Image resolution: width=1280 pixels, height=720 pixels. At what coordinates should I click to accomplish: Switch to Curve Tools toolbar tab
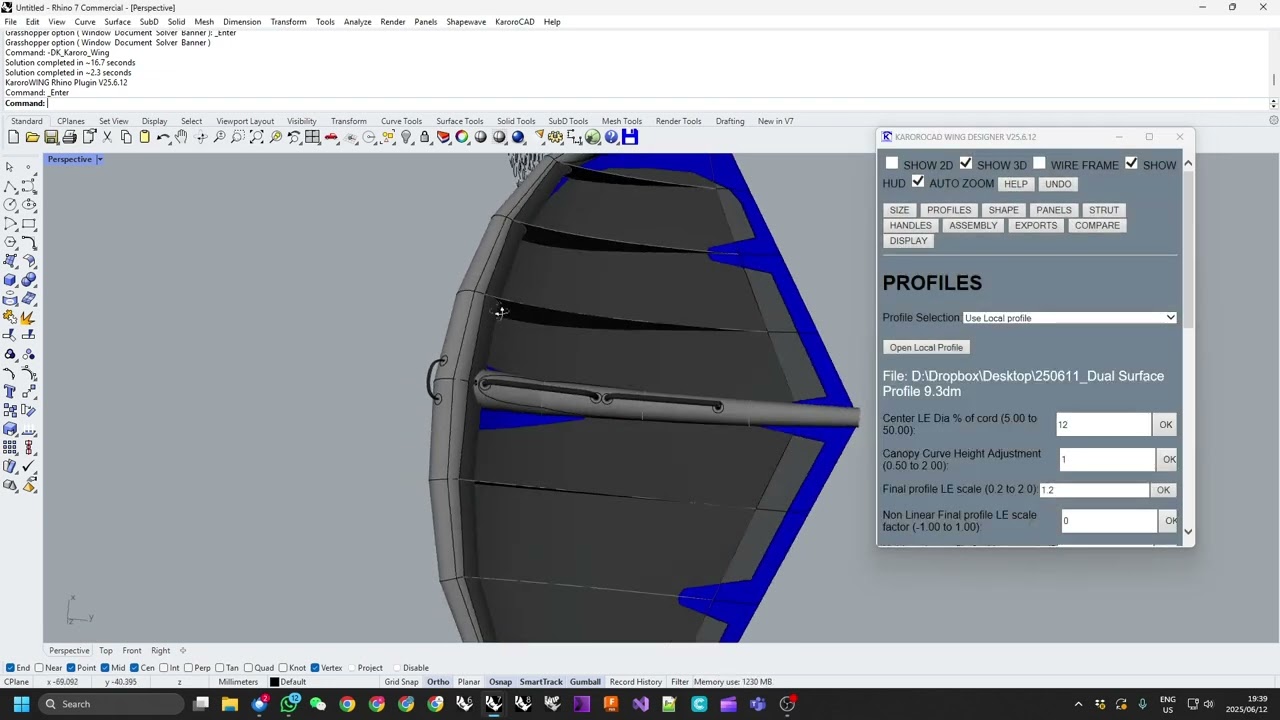(x=401, y=121)
